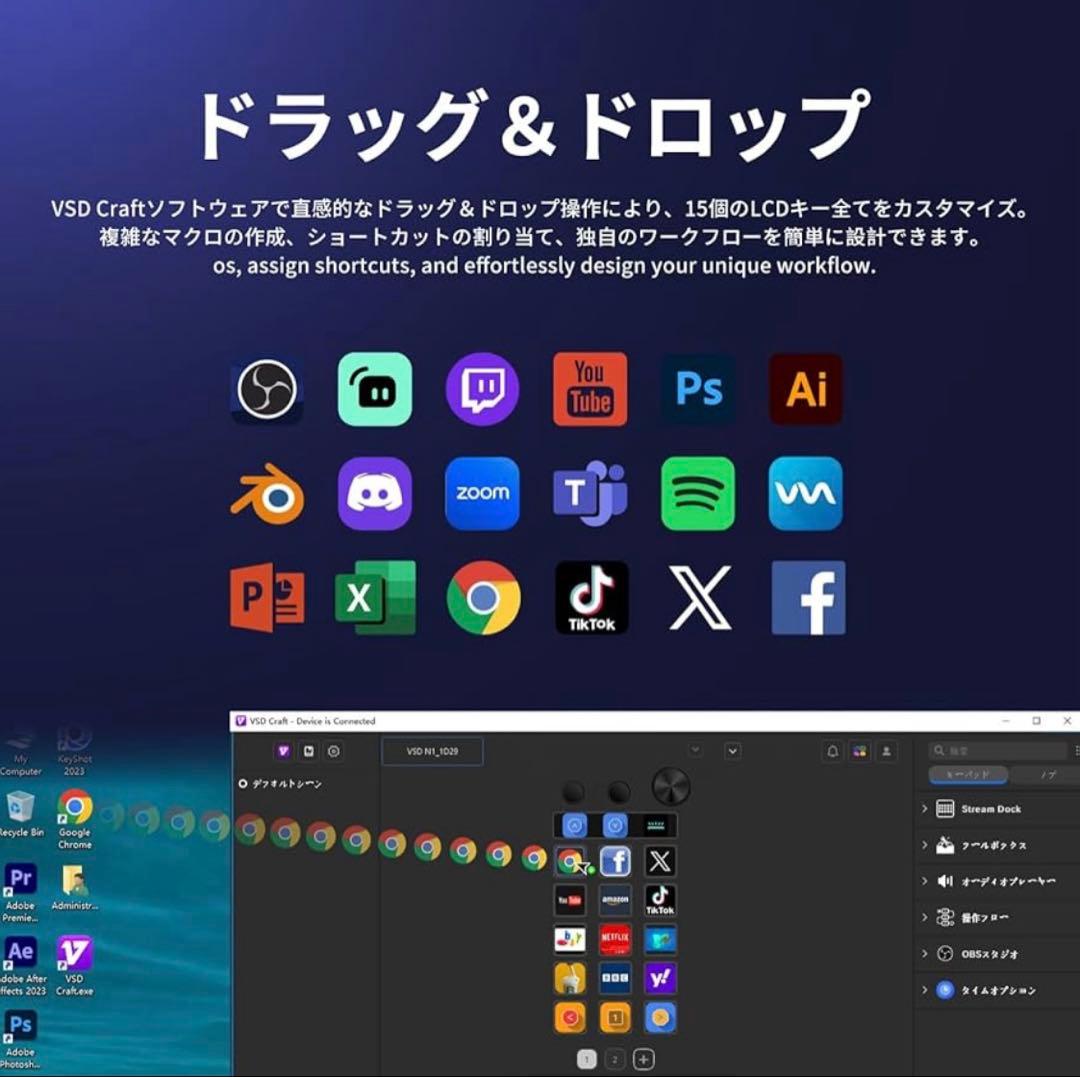Select the Netflix key in the device grid
Image resolution: width=1080 pixels, height=1077 pixels.
pos(615,939)
